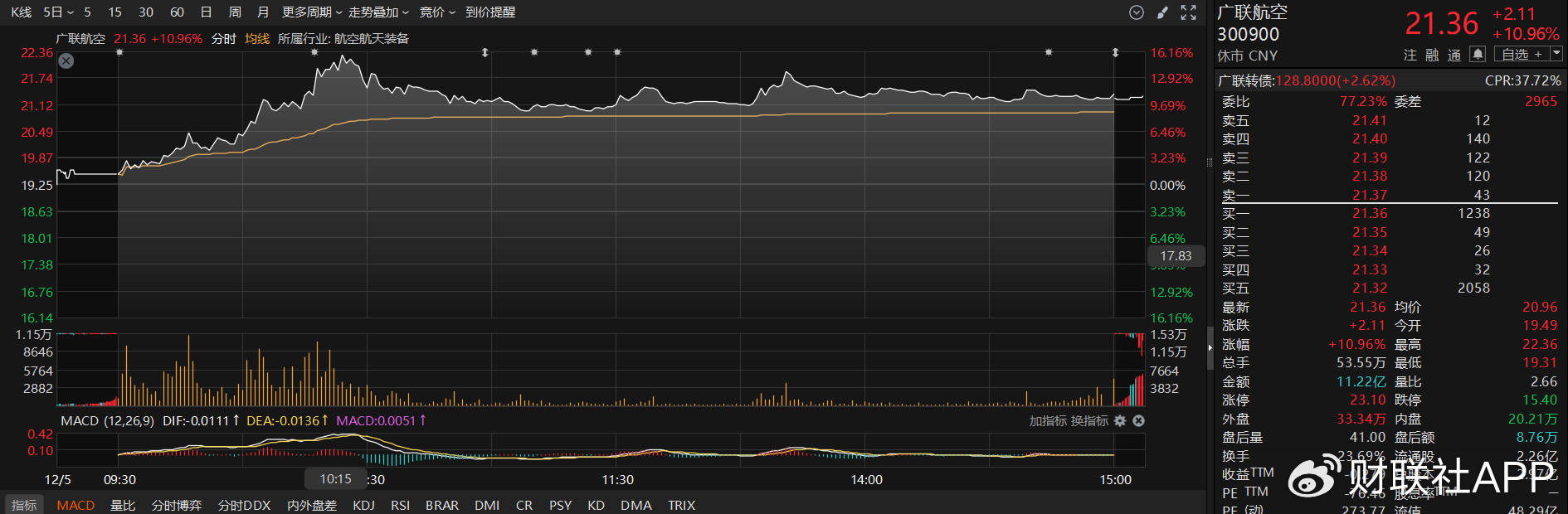This screenshot has height=514, width=1568.
Task: Click the news marker at the 11:30 gridline
Action: [x=617, y=52]
